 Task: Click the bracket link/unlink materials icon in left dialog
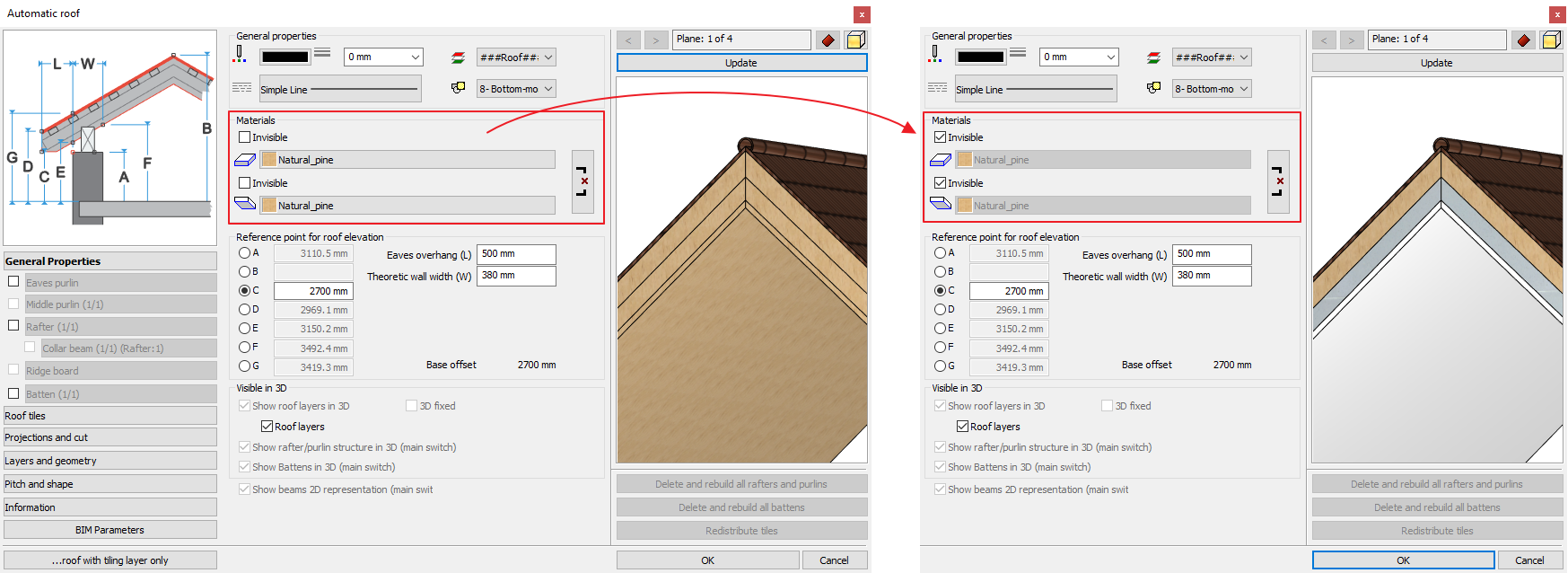583,181
